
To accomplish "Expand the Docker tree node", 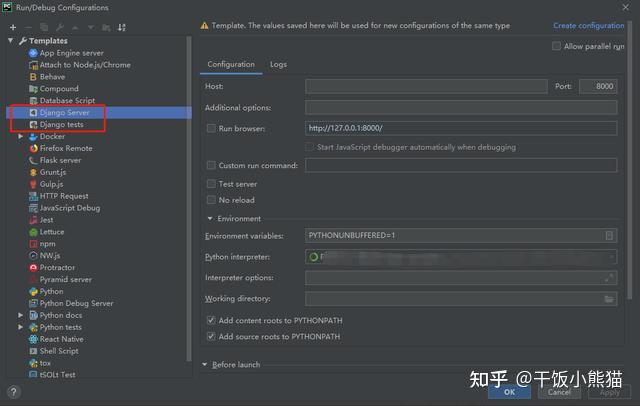I will (20, 136).
